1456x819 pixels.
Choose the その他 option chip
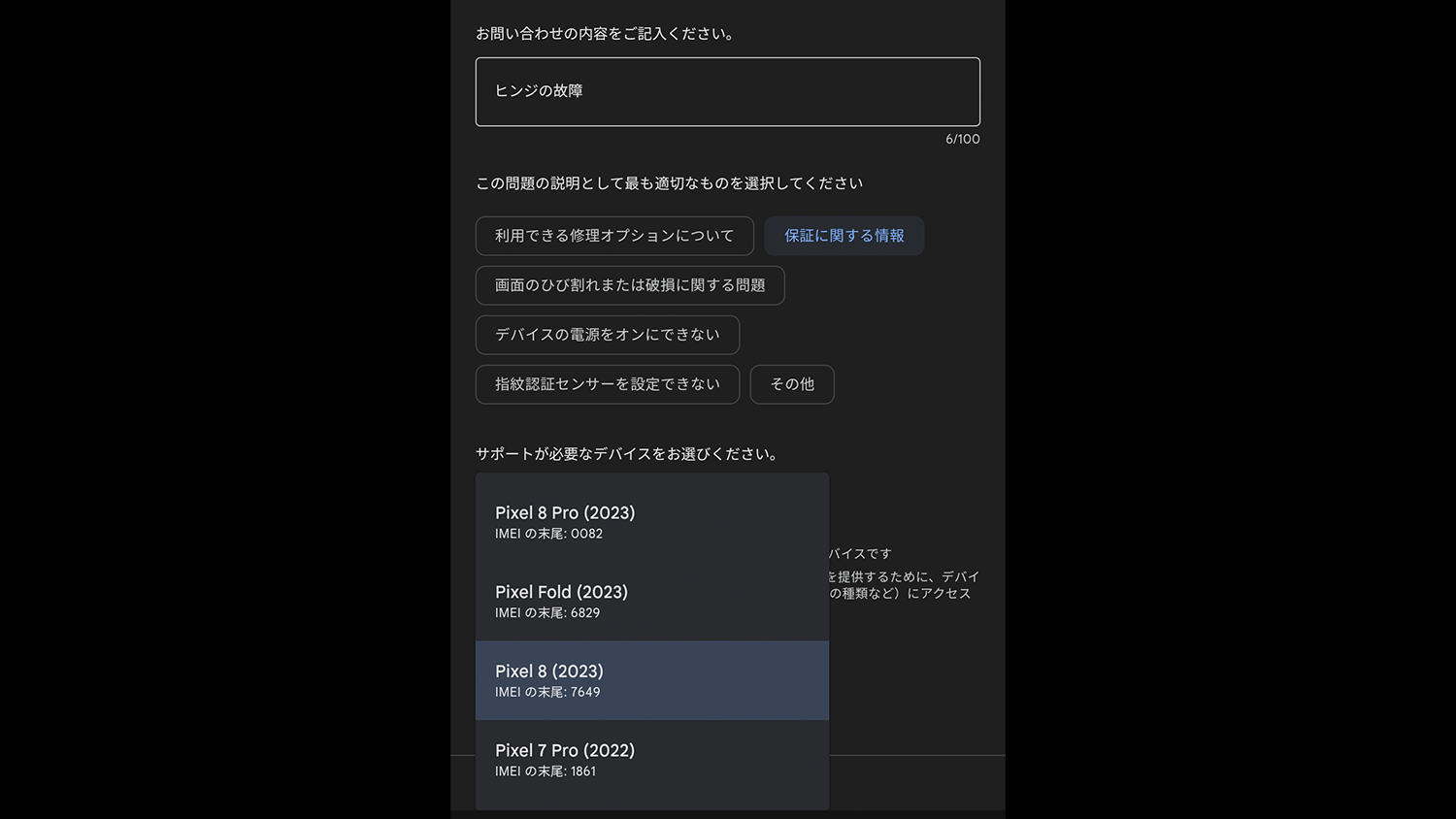coord(792,384)
